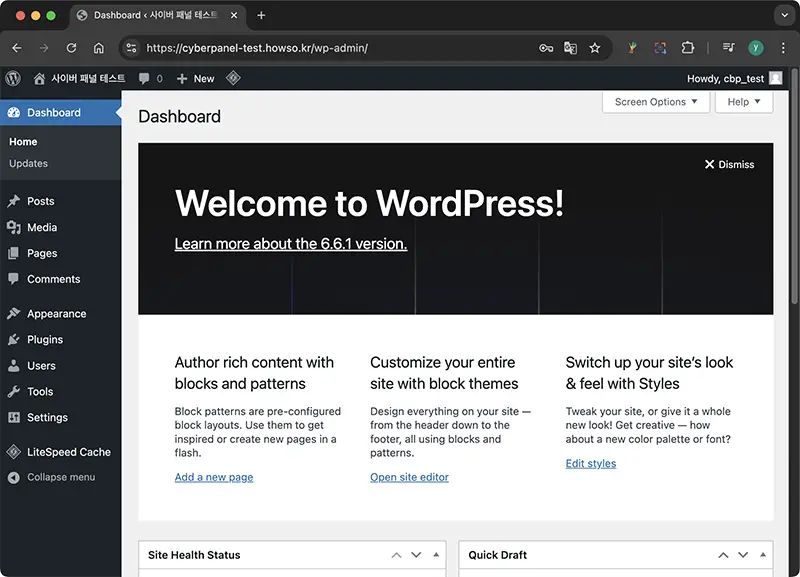Focus the browser address bar URL
The height and width of the screenshot is (577, 800).
[257, 48]
